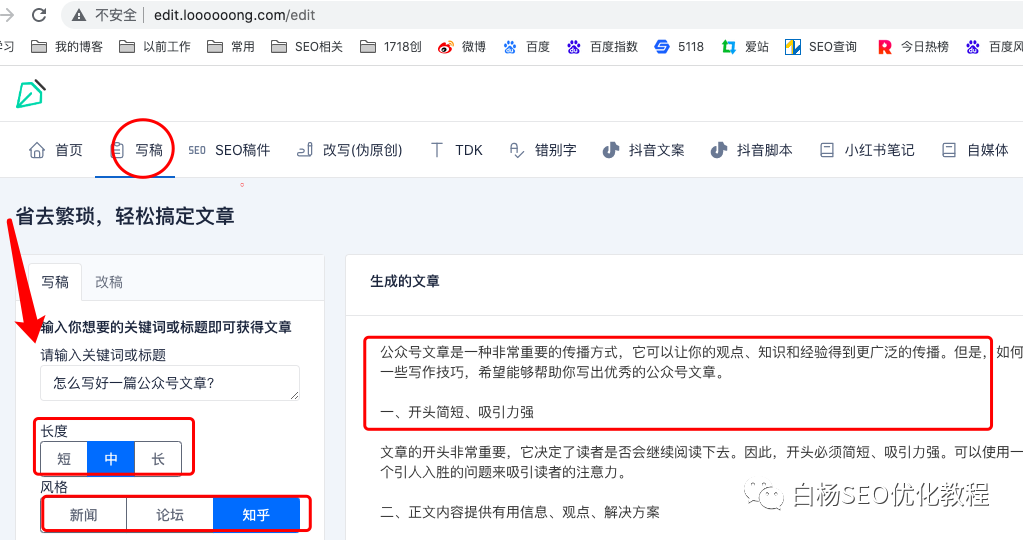This screenshot has width=1023, height=540.
Task: Click the home icon next to 首页
Action: point(37,150)
